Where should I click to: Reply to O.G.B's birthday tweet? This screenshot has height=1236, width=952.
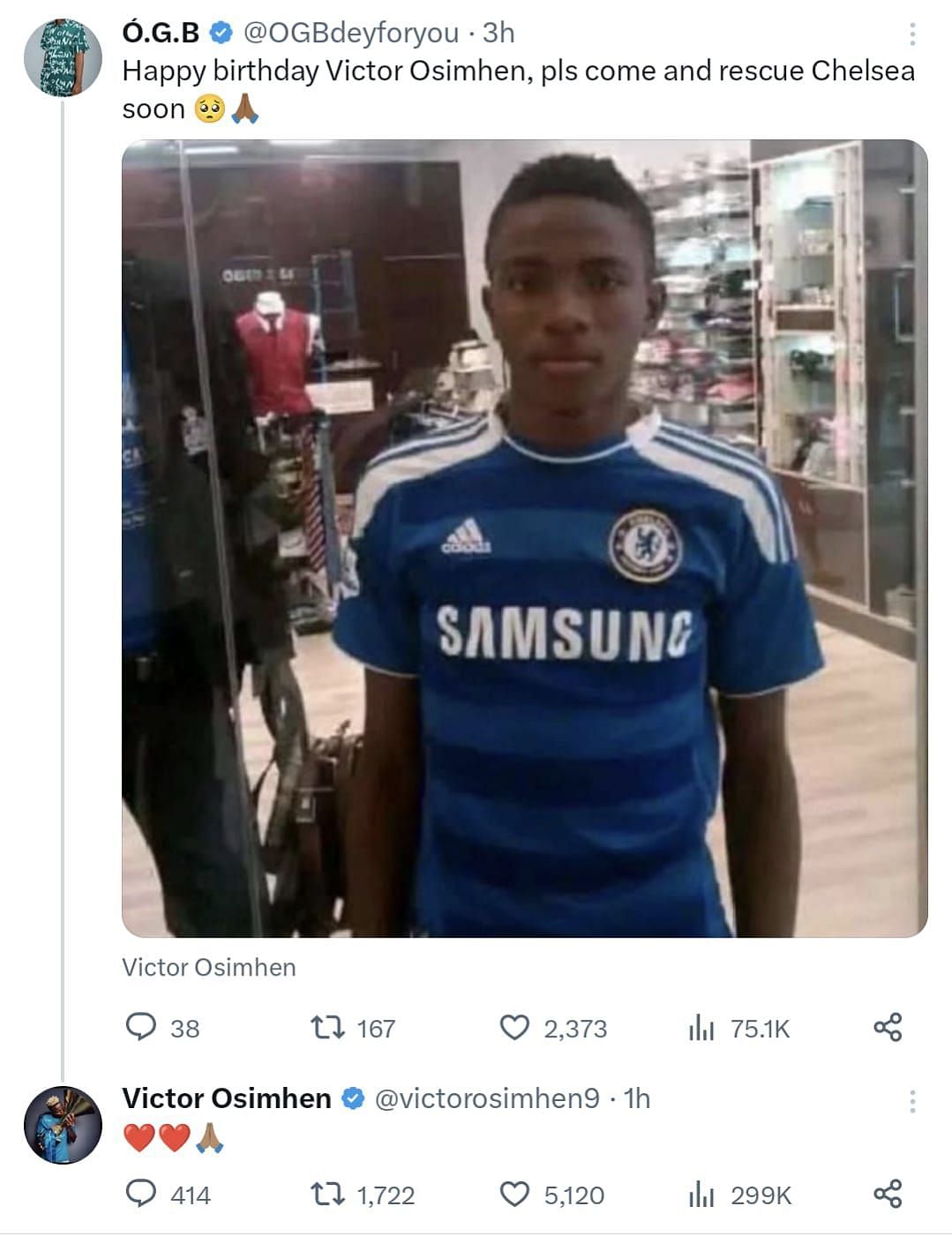(141, 1028)
